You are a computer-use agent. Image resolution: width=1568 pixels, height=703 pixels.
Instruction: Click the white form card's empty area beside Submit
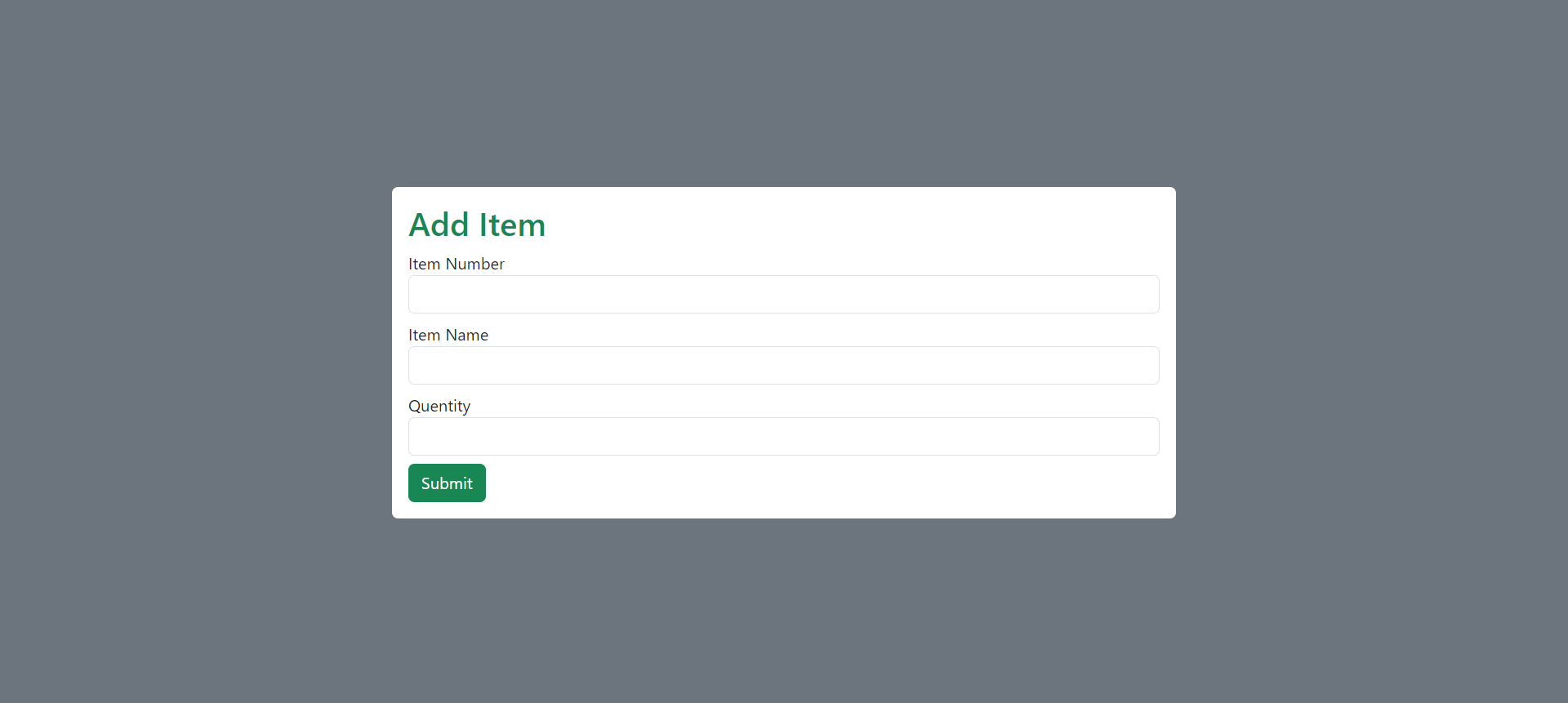[x=817, y=483]
